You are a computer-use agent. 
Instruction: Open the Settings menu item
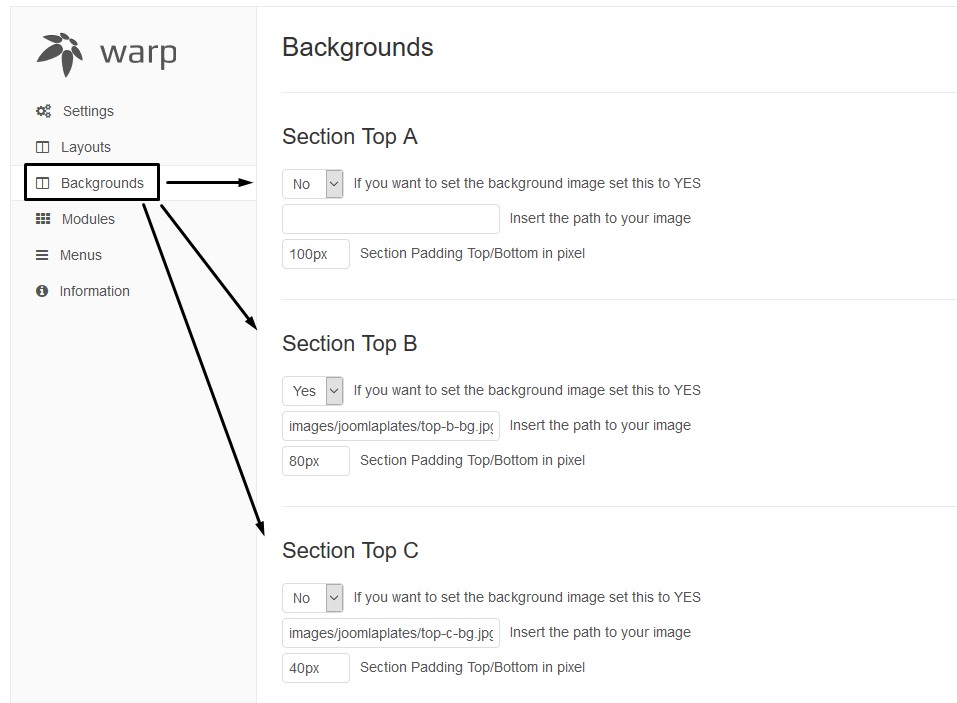coord(88,111)
